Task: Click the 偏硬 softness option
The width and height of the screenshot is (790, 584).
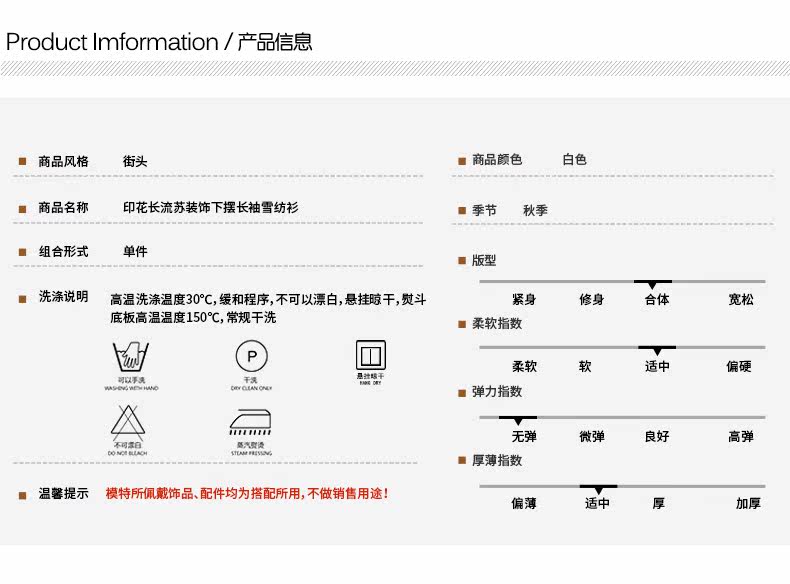Action: tap(739, 366)
